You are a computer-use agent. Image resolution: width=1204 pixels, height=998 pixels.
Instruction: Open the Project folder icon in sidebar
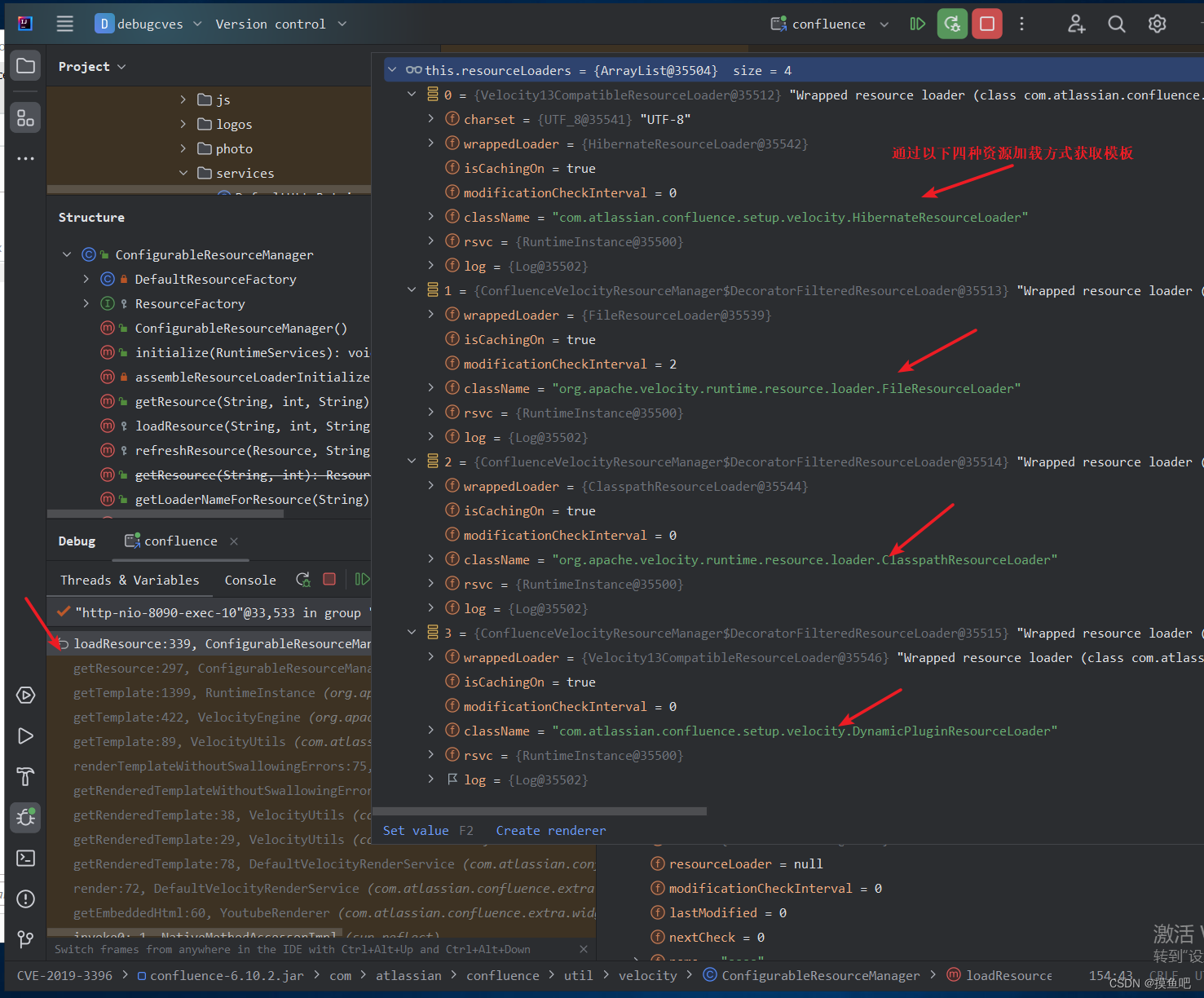pyautogui.click(x=24, y=65)
